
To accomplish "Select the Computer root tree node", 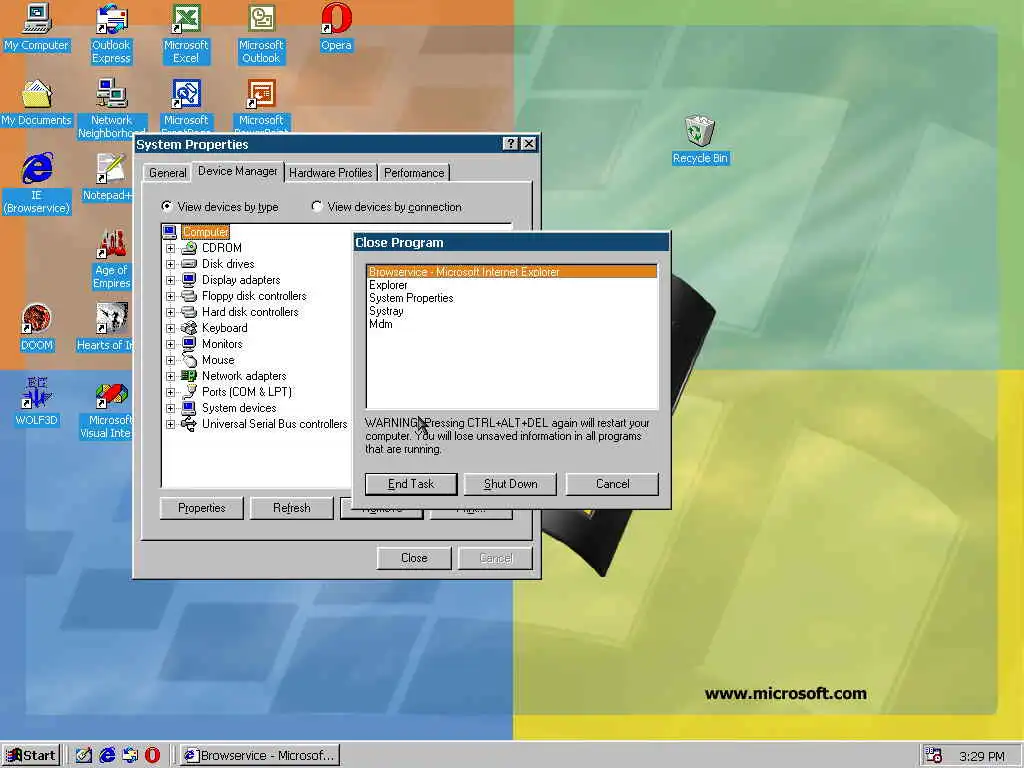I will tap(205, 232).
